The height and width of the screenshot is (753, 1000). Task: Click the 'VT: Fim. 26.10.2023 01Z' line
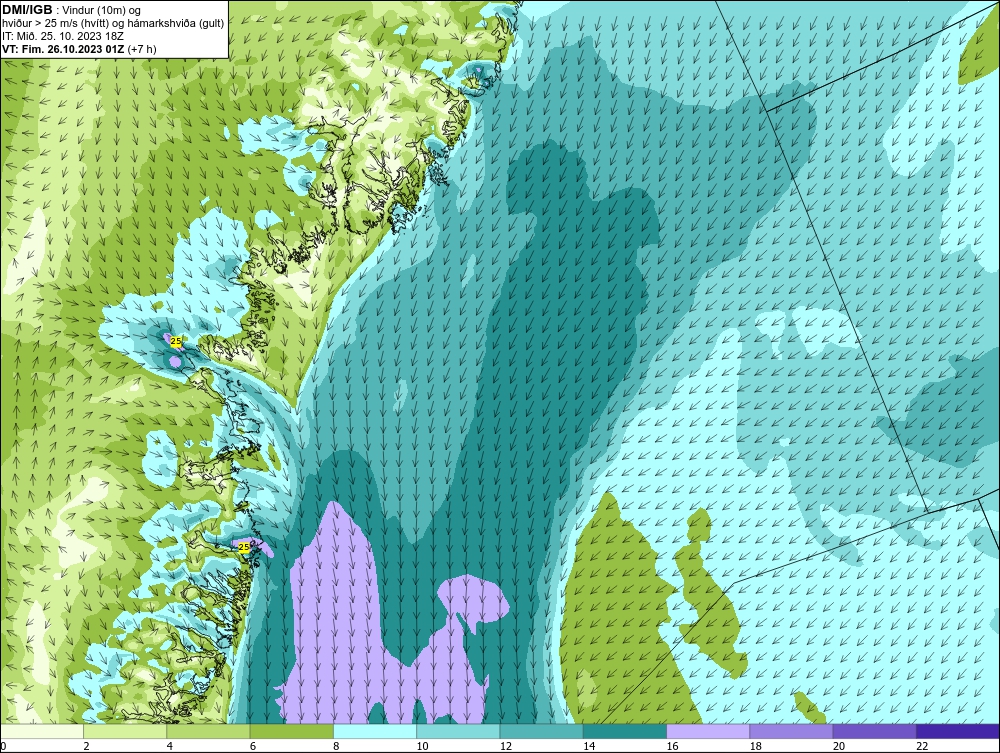tap(63, 49)
